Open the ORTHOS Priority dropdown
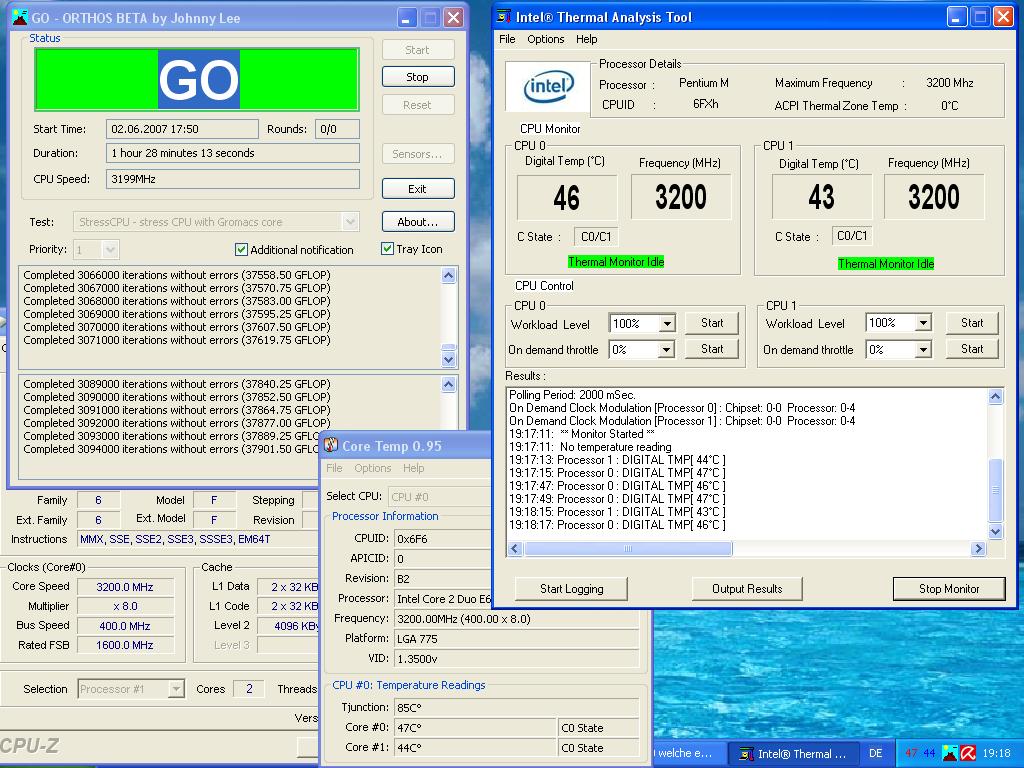This screenshot has width=1024, height=768. click(110, 249)
